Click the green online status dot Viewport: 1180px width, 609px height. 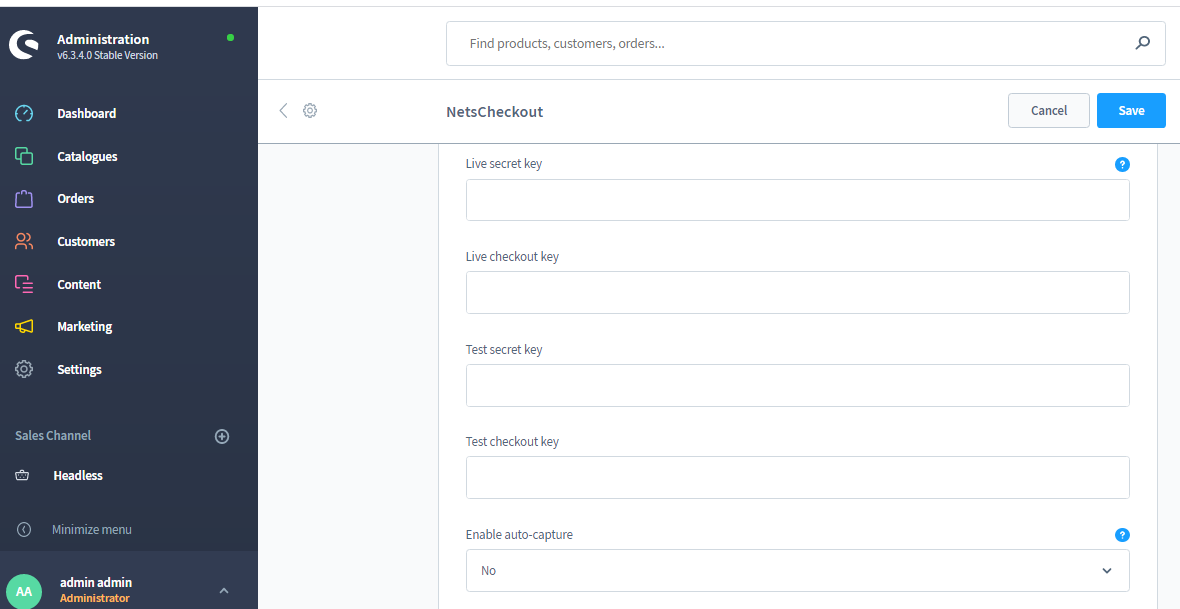coord(230,37)
